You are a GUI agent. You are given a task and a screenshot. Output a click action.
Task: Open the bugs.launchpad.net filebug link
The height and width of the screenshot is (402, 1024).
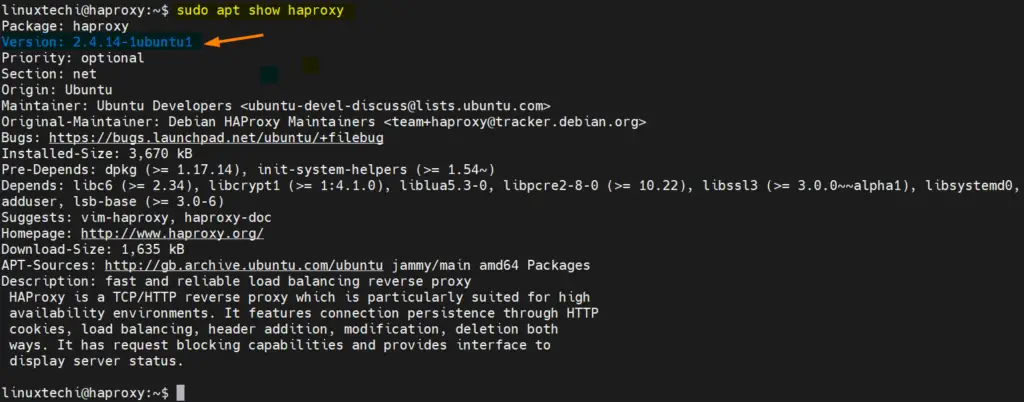[216, 138]
